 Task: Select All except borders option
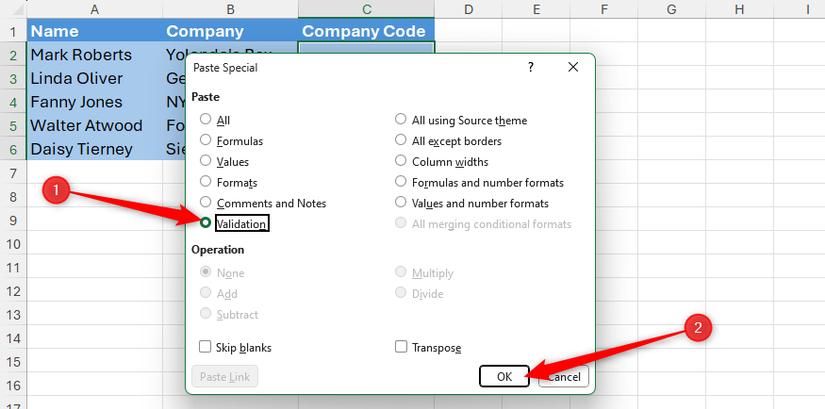point(401,140)
